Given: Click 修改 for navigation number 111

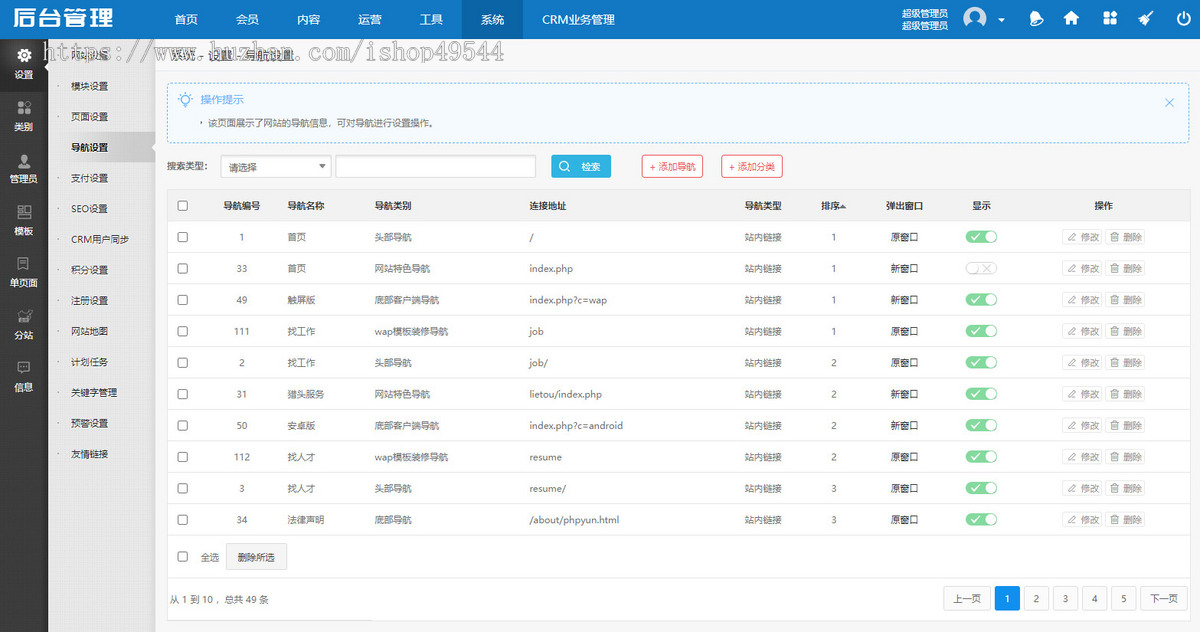Looking at the screenshot, I should tap(1082, 331).
